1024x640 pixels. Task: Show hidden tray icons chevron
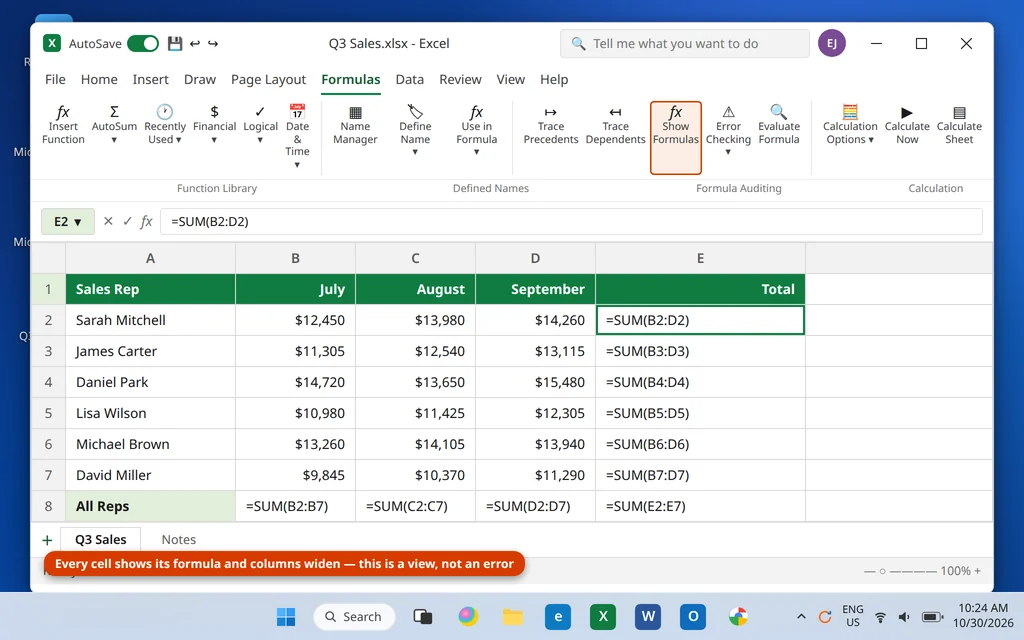tap(801, 616)
